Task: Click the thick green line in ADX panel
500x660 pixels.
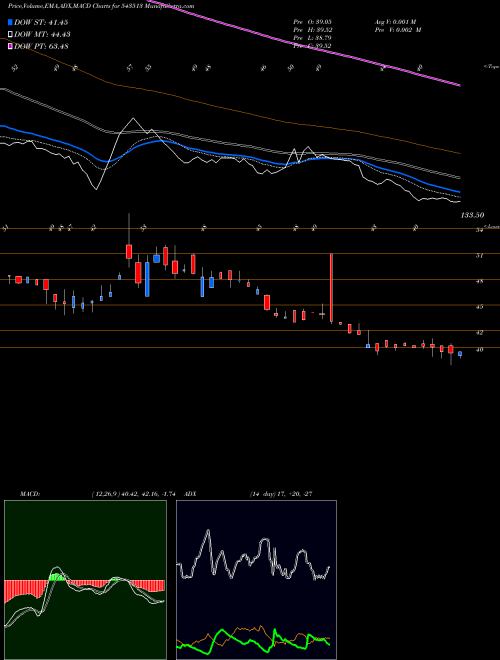Action: tap(253, 642)
